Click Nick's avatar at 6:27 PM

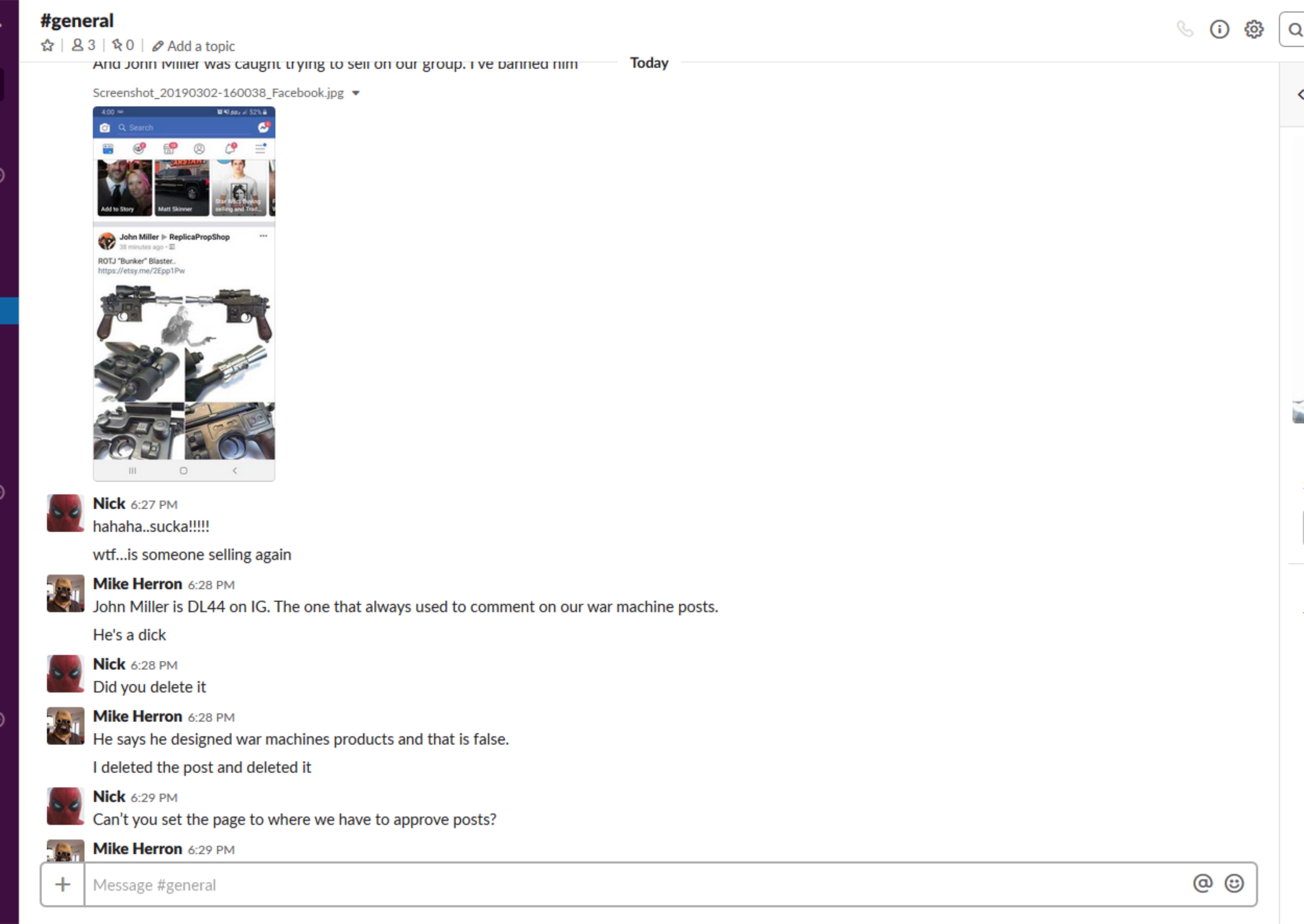[65, 513]
